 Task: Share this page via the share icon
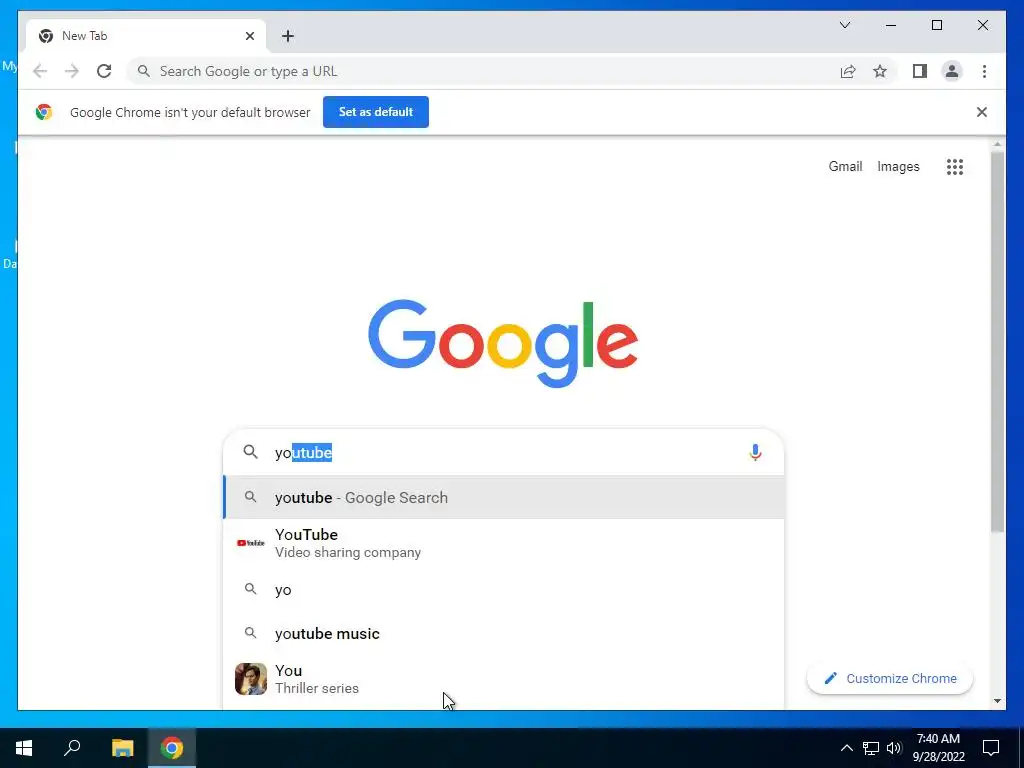(x=848, y=71)
